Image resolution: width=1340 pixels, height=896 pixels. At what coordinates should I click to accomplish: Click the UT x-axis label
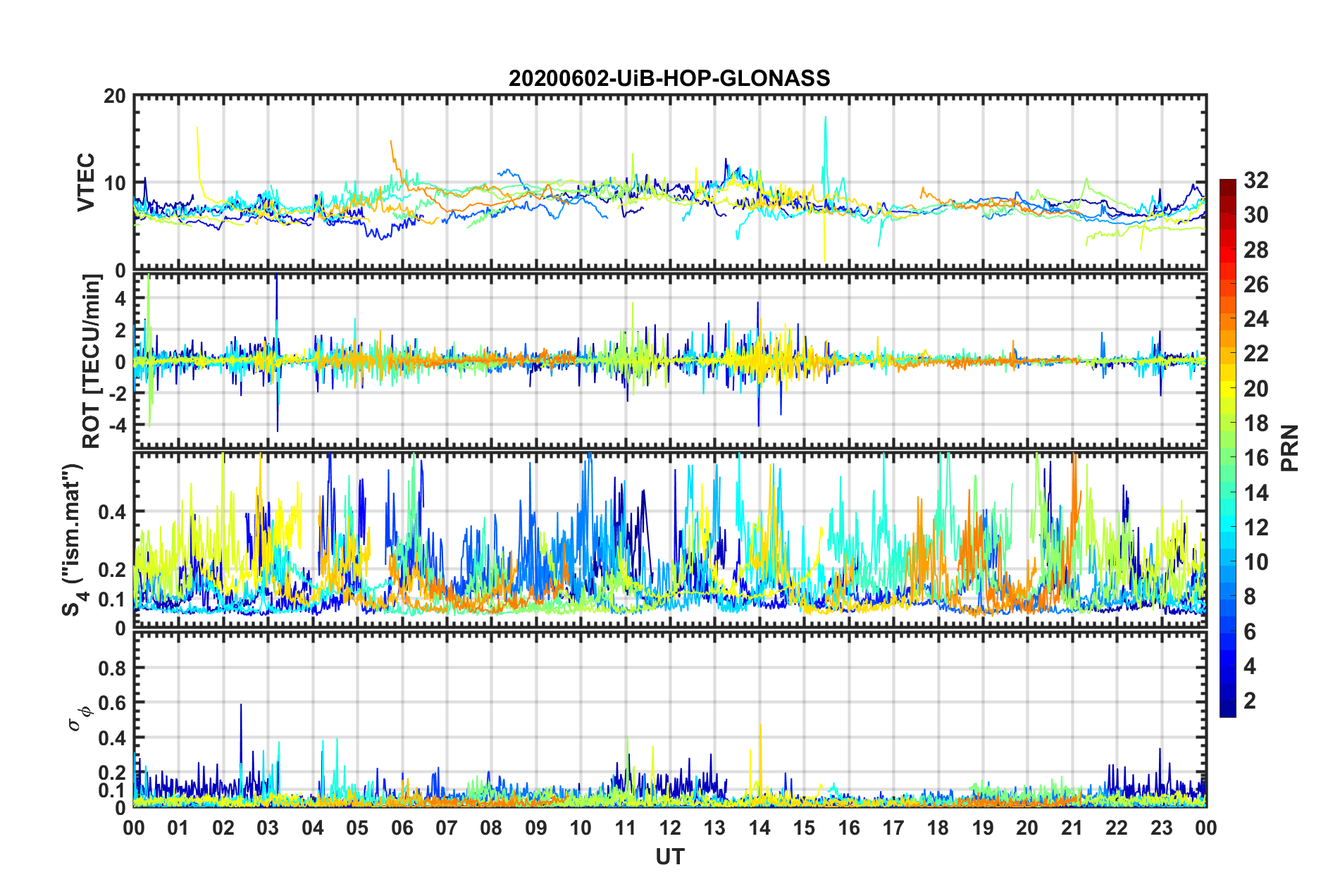point(670,857)
